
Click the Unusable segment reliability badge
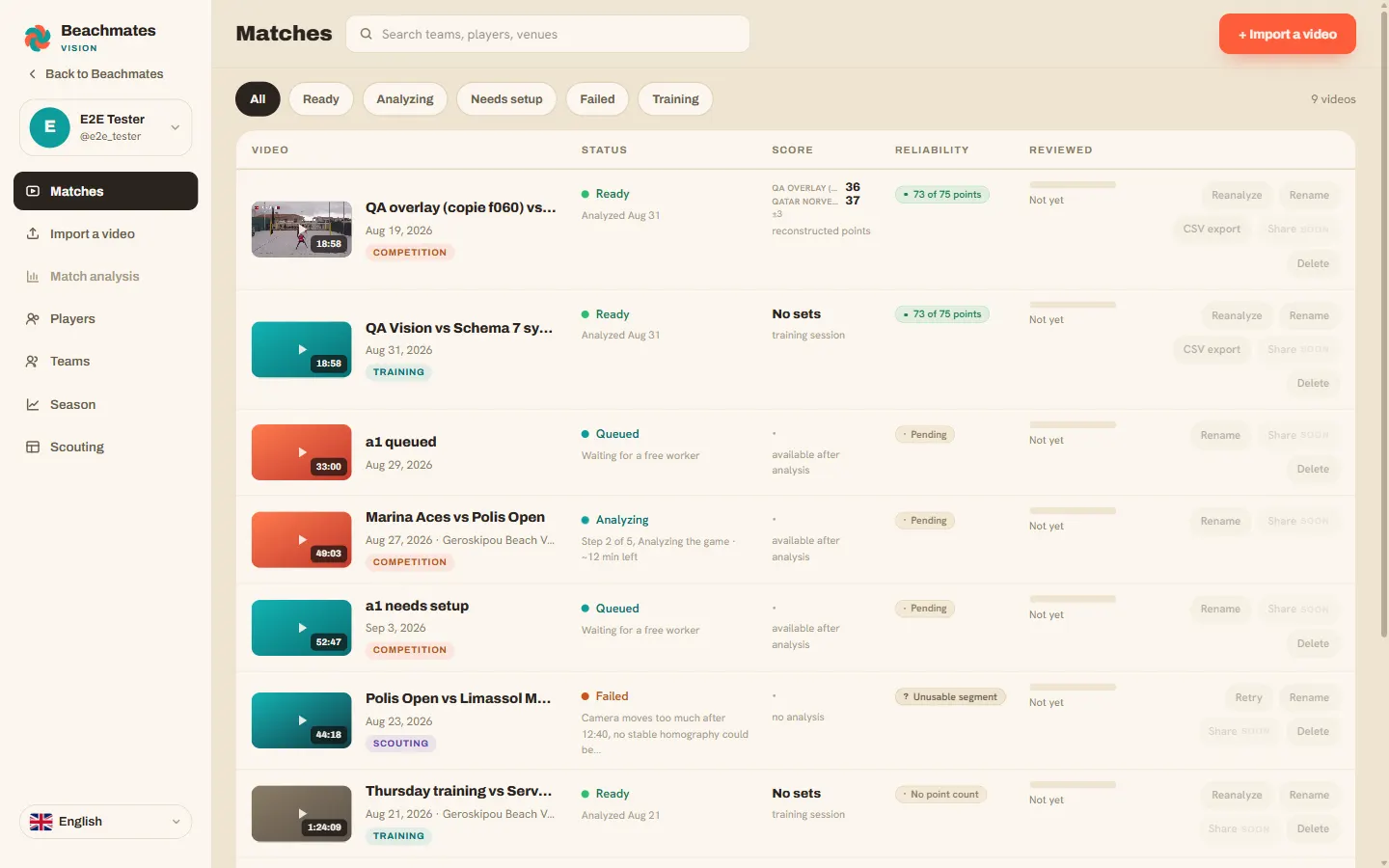(x=950, y=696)
